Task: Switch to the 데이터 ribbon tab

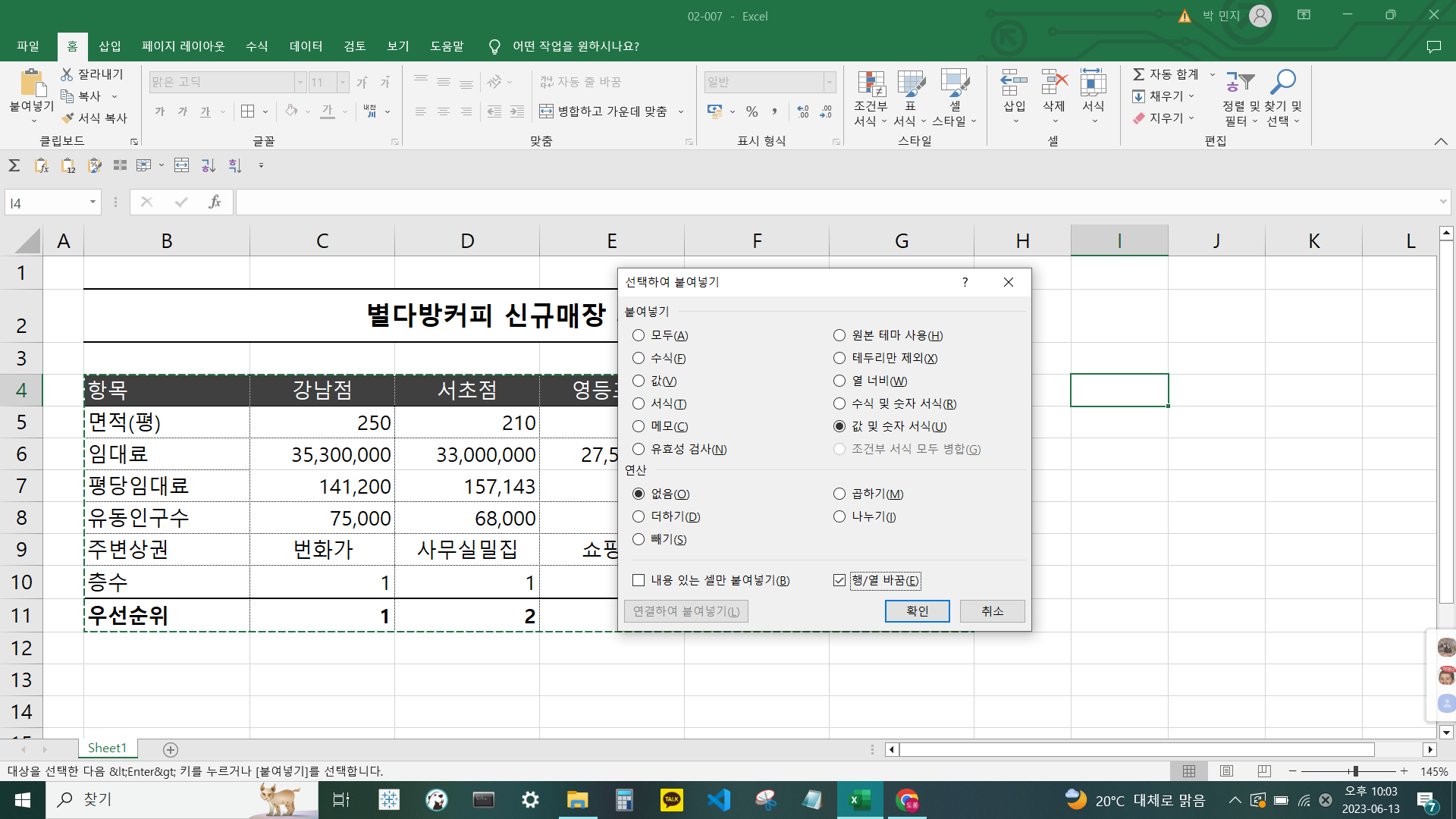Action: pyautogui.click(x=306, y=46)
